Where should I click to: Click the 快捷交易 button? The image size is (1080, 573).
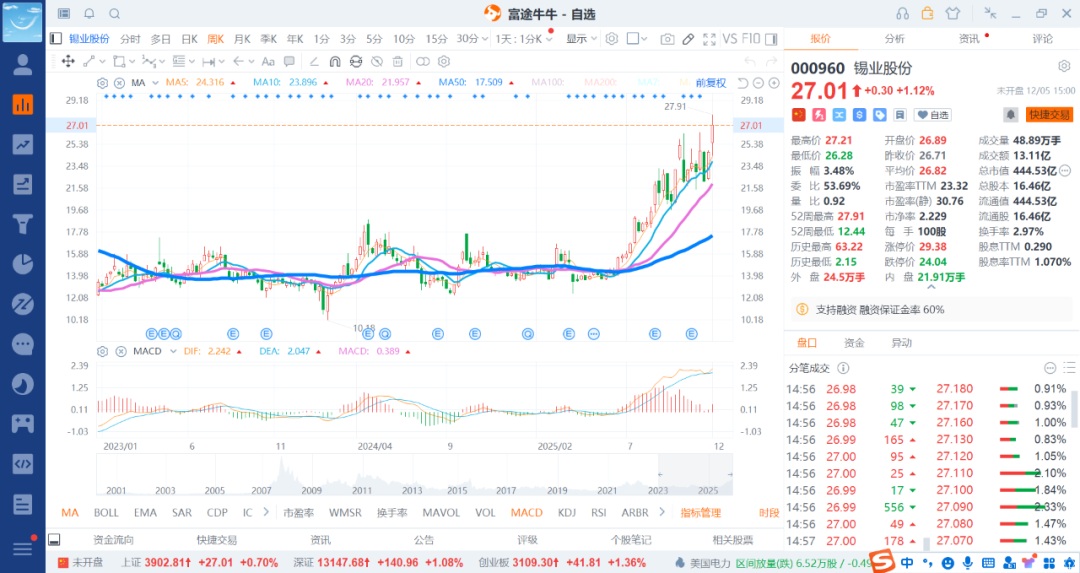pos(1049,115)
